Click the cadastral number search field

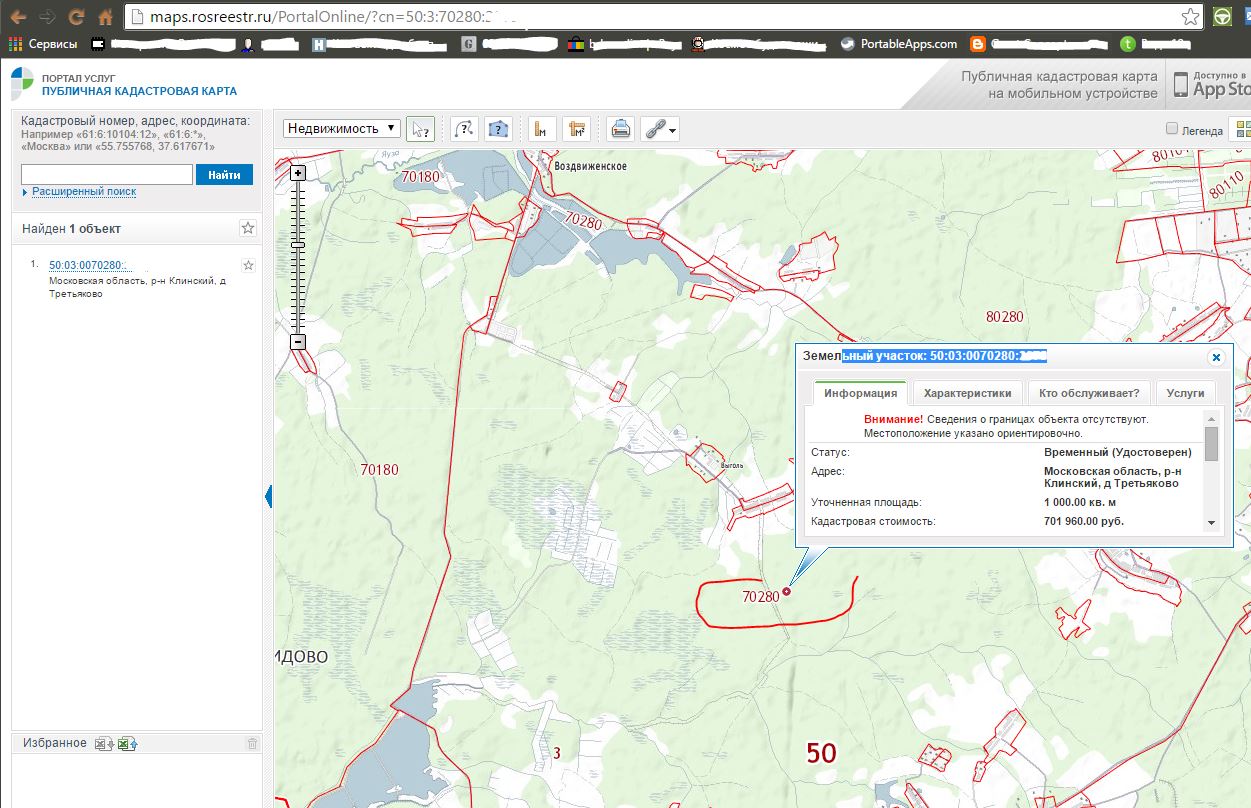click(106, 174)
